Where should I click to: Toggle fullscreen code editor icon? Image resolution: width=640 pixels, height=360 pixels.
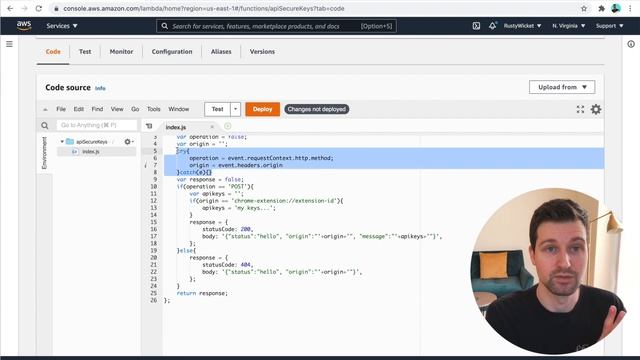pos(580,109)
